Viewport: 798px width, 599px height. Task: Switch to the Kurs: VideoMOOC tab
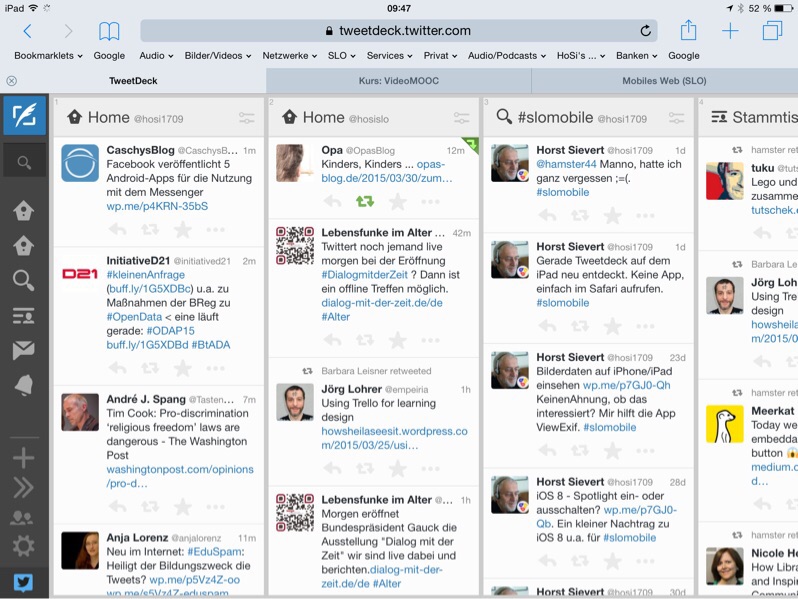click(398, 81)
